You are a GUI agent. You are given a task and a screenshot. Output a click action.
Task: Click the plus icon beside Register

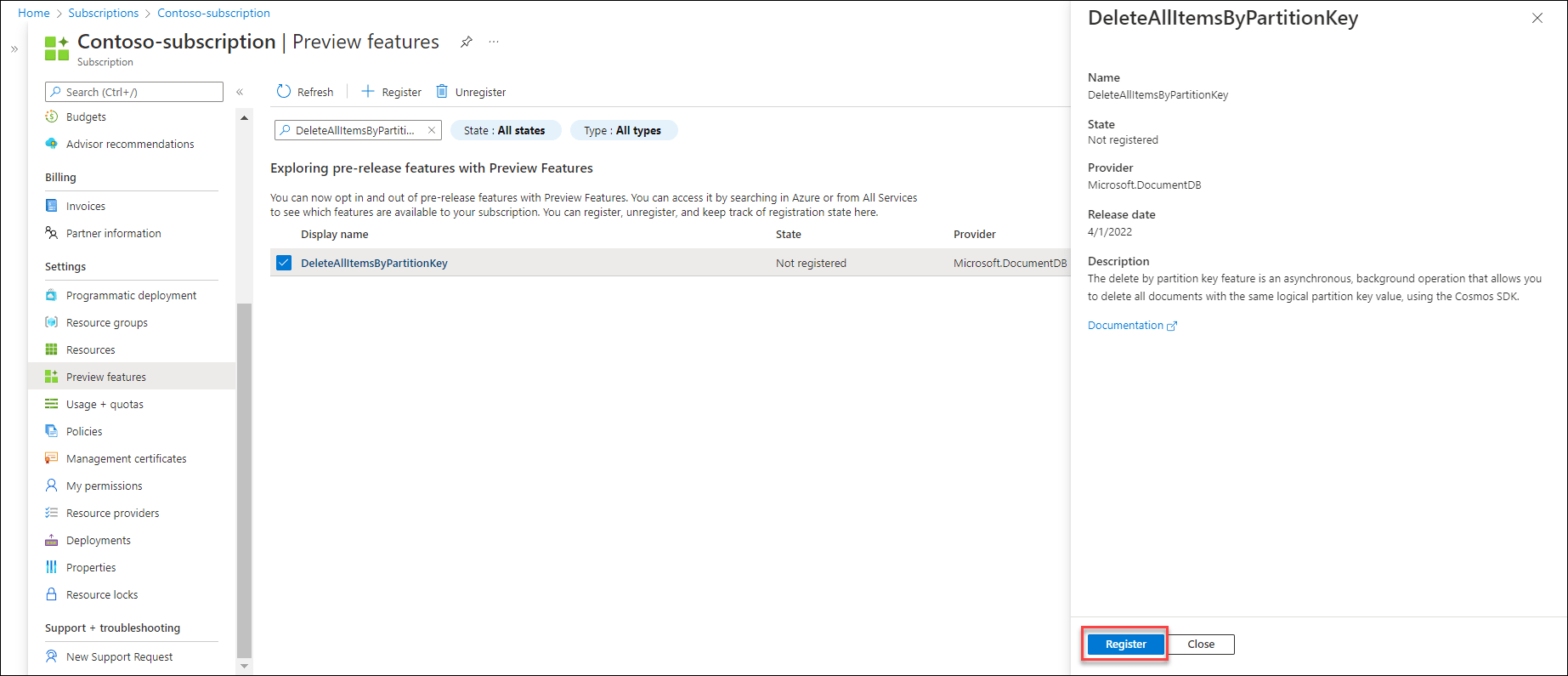tap(368, 91)
